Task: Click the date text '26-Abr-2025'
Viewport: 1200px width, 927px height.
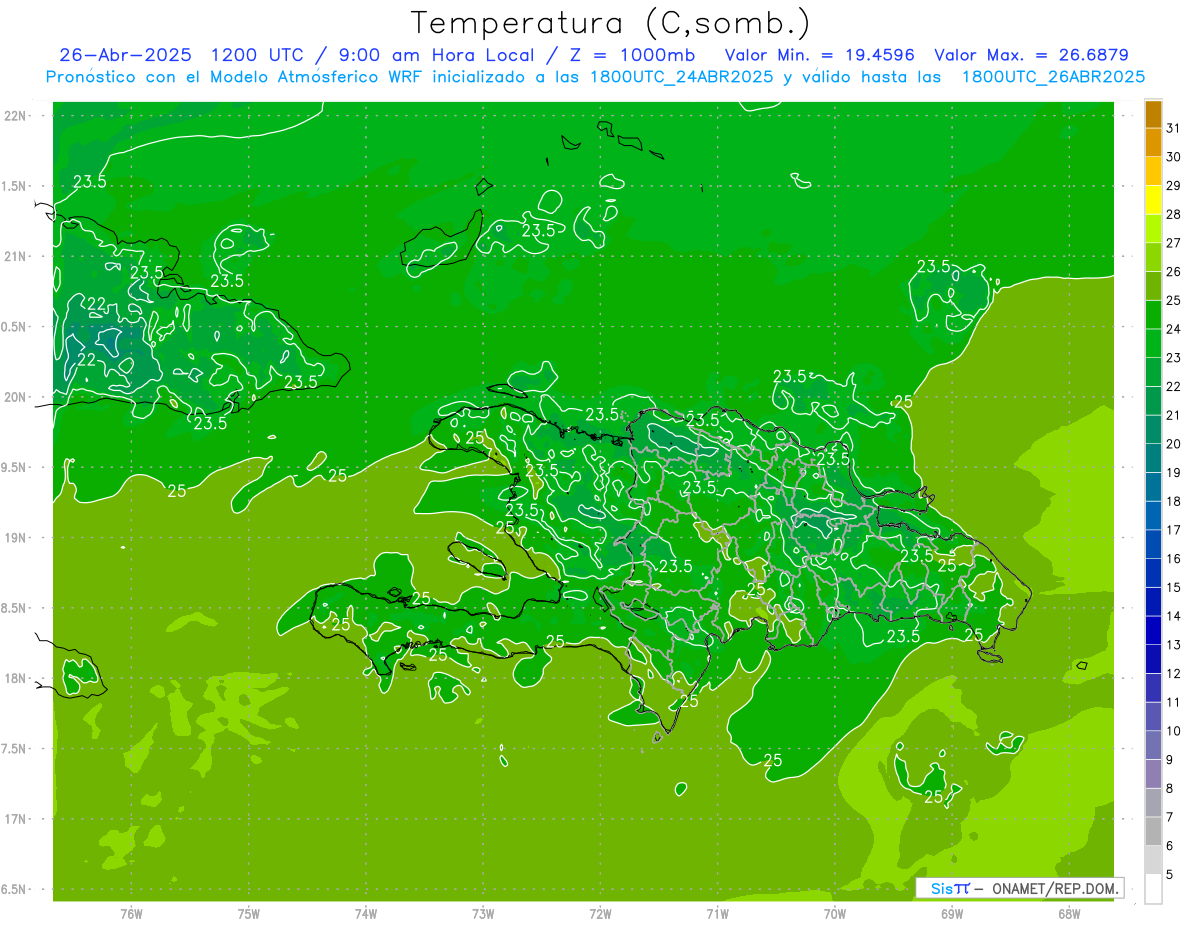Action: [x=125, y=55]
